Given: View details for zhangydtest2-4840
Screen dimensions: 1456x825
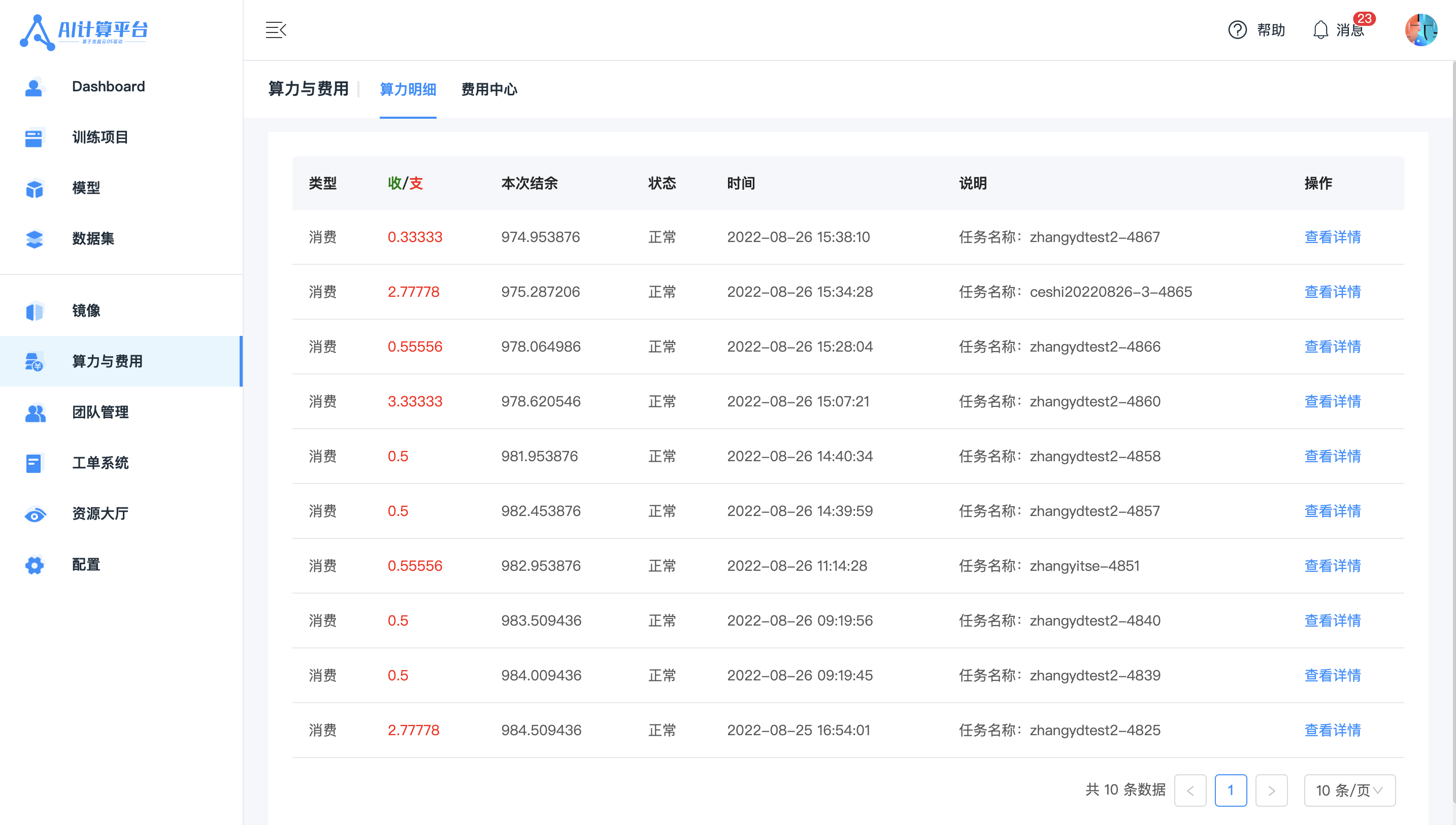Looking at the screenshot, I should [1333, 621].
